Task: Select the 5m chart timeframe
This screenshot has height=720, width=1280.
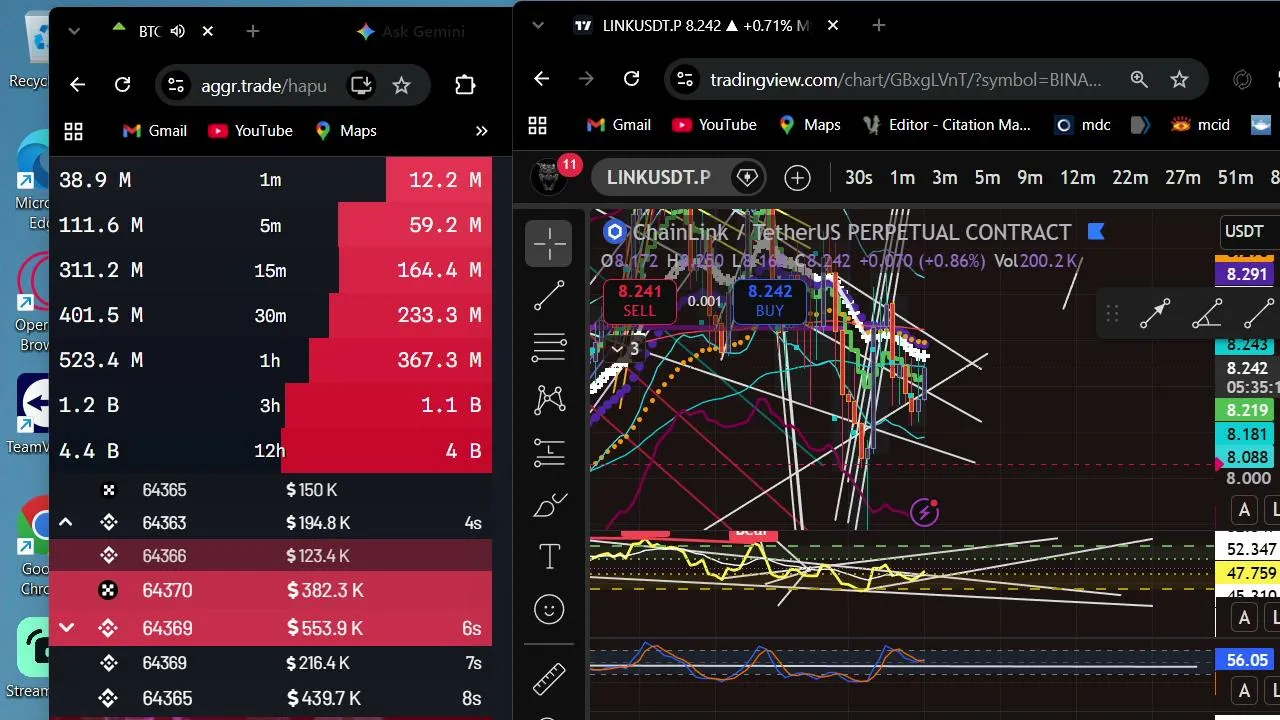Action: pyautogui.click(x=987, y=177)
